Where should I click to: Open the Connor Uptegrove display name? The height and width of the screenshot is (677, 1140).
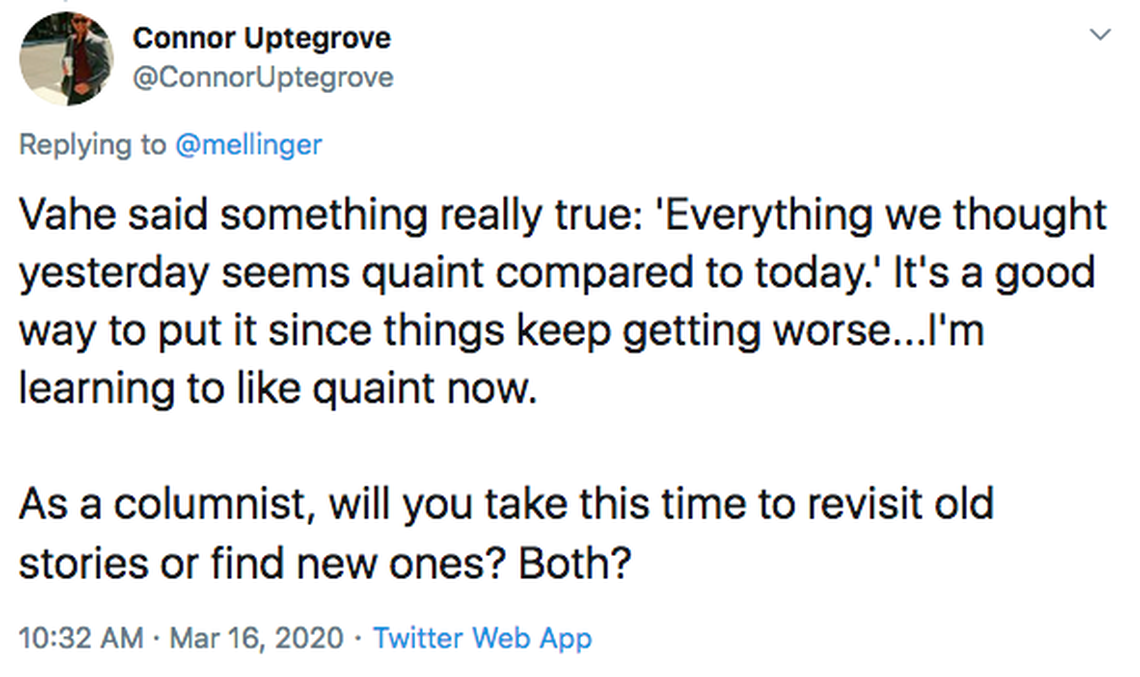[x=261, y=38]
